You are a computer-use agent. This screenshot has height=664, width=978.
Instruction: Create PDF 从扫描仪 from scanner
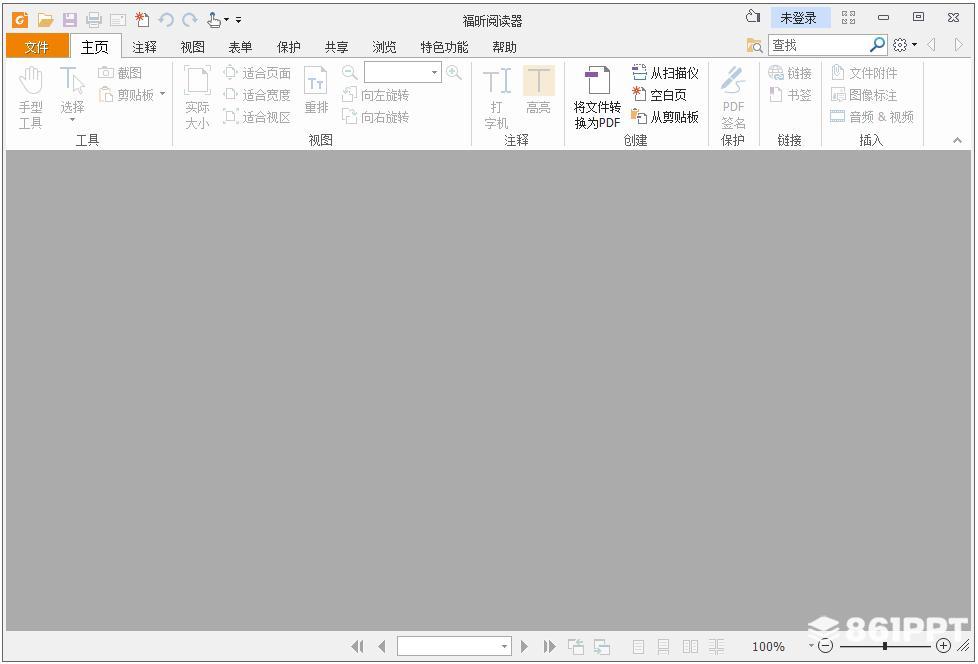point(665,73)
